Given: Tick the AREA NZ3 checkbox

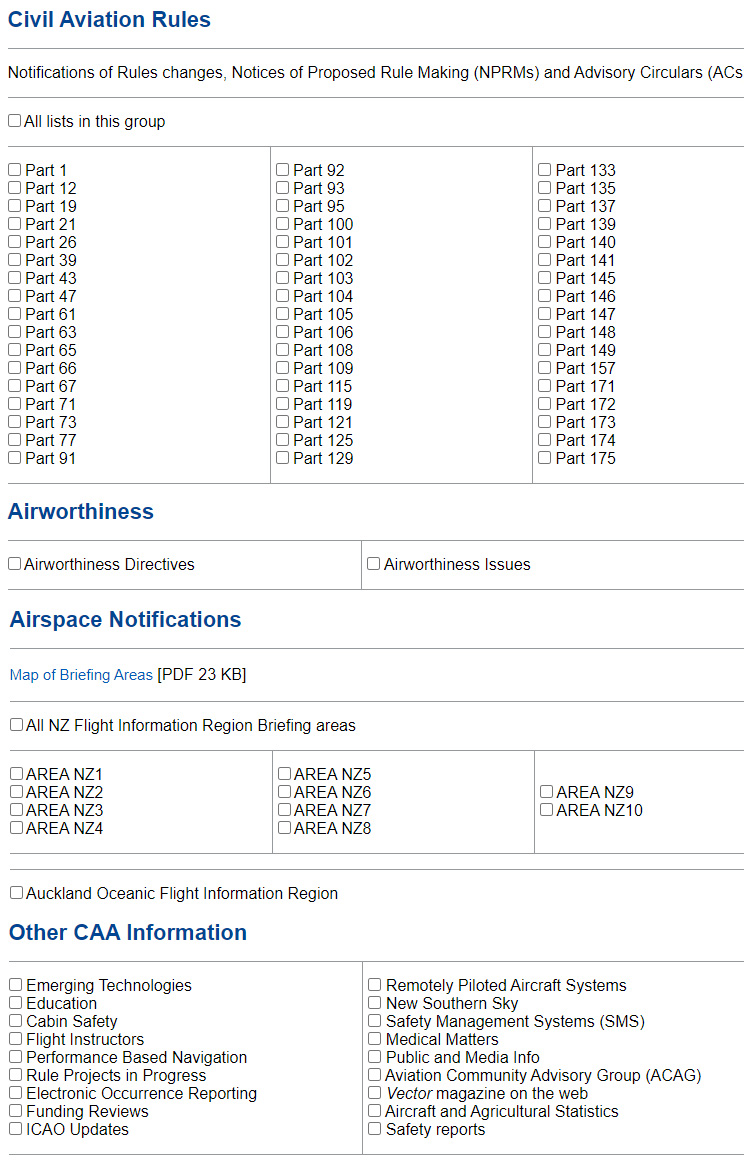Looking at the screenshot, I should [16, 809].
